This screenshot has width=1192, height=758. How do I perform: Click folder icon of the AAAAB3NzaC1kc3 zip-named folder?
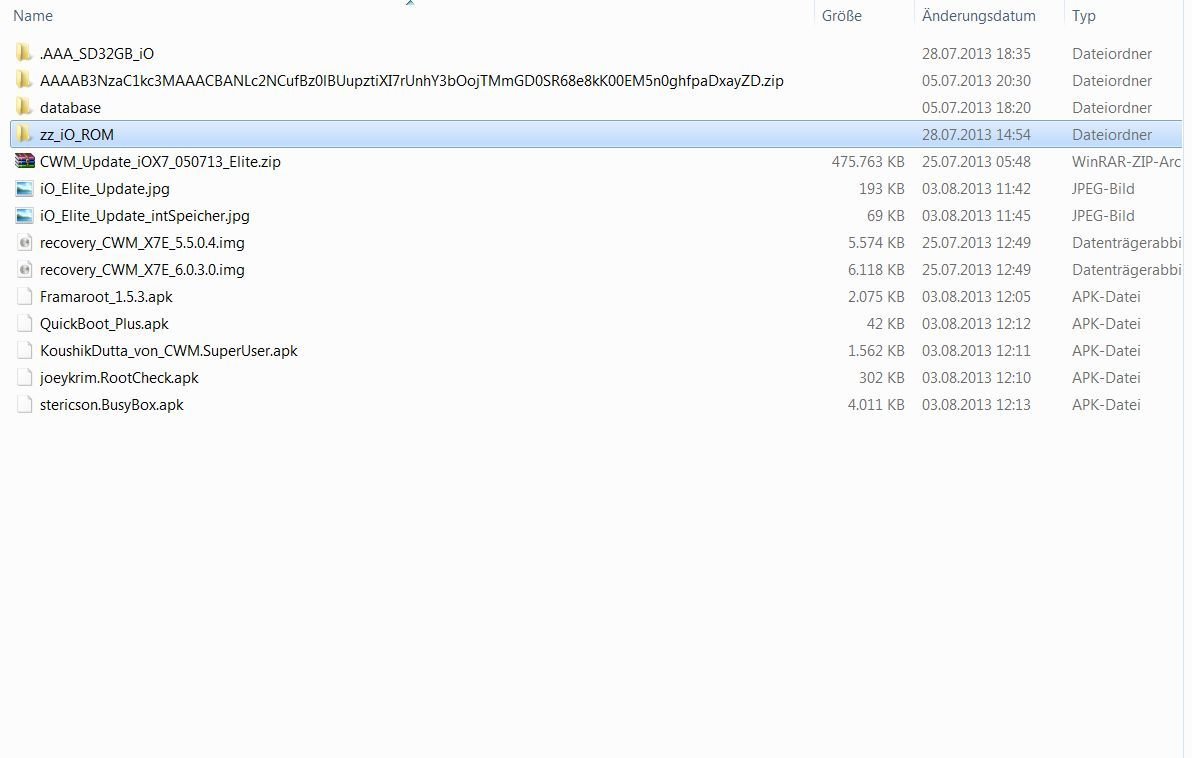click(24, 80)
